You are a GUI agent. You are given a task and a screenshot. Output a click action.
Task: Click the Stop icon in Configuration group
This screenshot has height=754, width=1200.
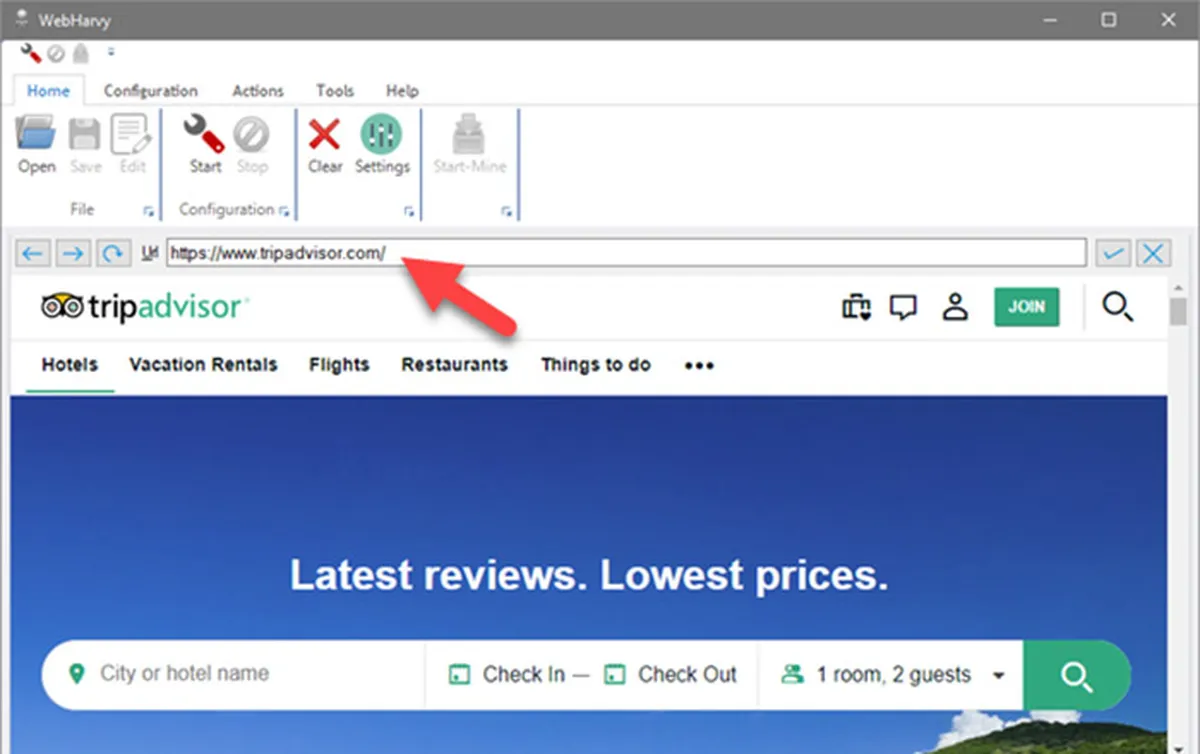[x=251, y=133]
